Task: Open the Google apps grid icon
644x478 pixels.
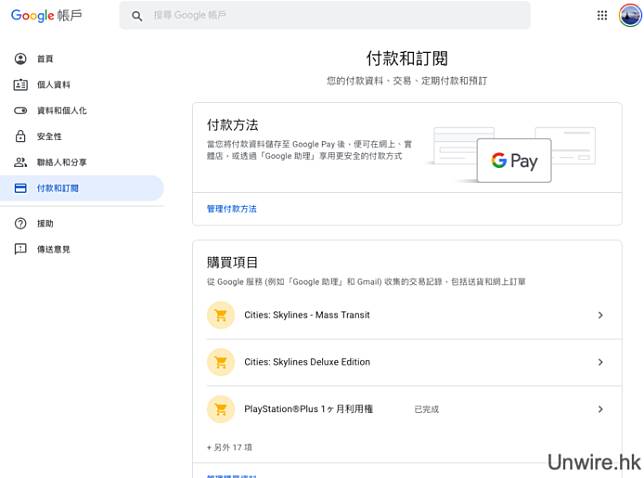Action: coord(602,15)
